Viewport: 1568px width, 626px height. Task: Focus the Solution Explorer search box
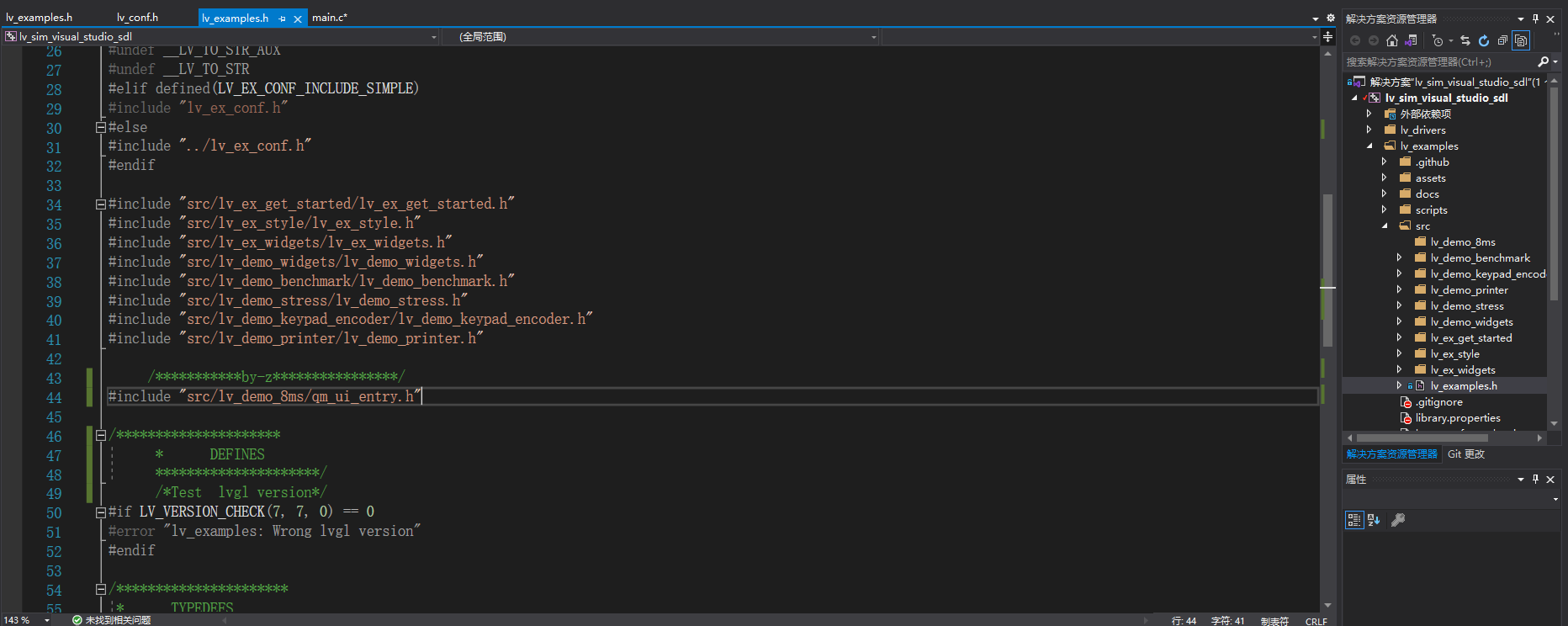pos(1440,61)
